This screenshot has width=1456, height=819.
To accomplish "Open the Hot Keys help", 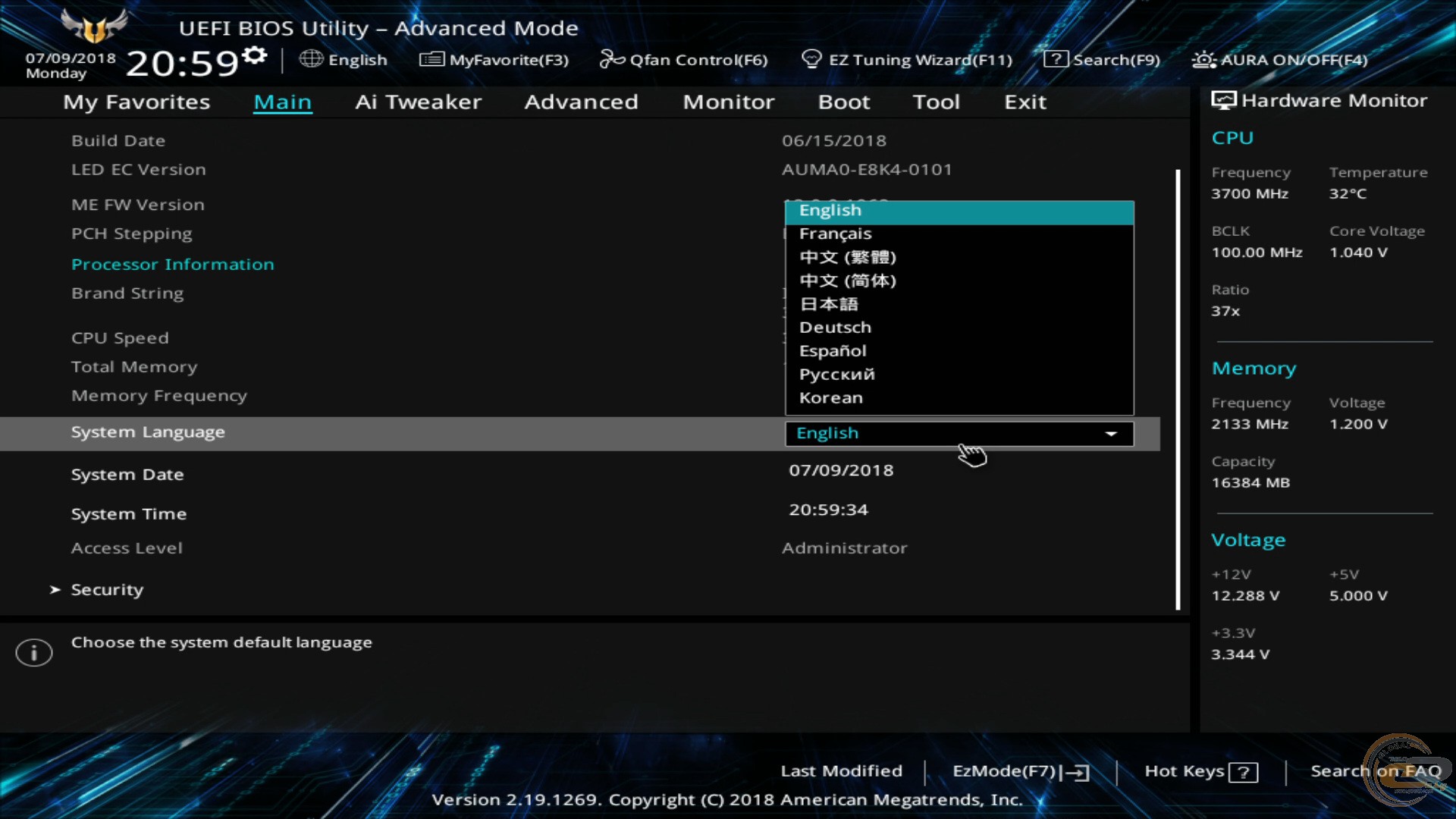I will (x=1201, y=772).
